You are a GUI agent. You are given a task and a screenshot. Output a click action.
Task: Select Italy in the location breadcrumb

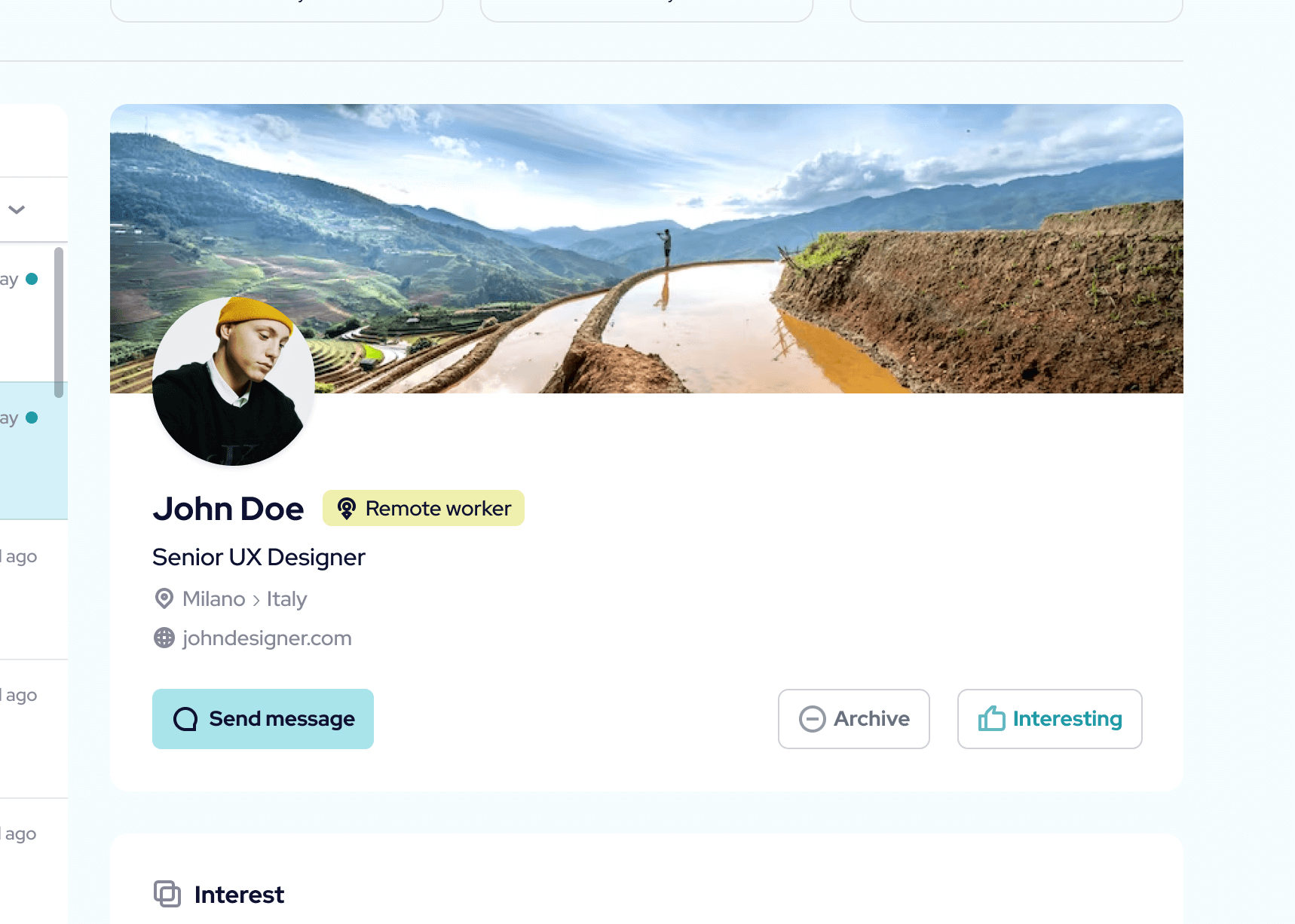click(286, 599)
